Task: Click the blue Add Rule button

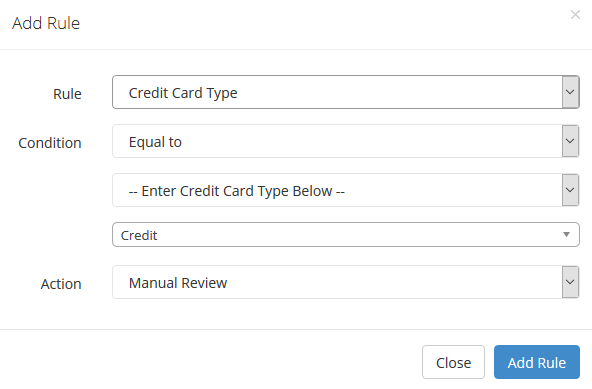Action: pyautogui.click(x=537, y=362)
